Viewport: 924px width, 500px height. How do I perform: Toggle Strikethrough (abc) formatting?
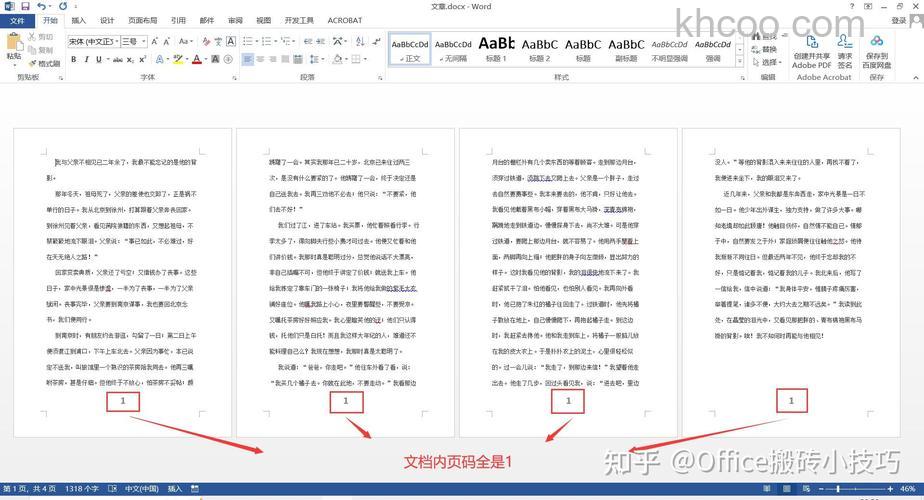[118, 60]
